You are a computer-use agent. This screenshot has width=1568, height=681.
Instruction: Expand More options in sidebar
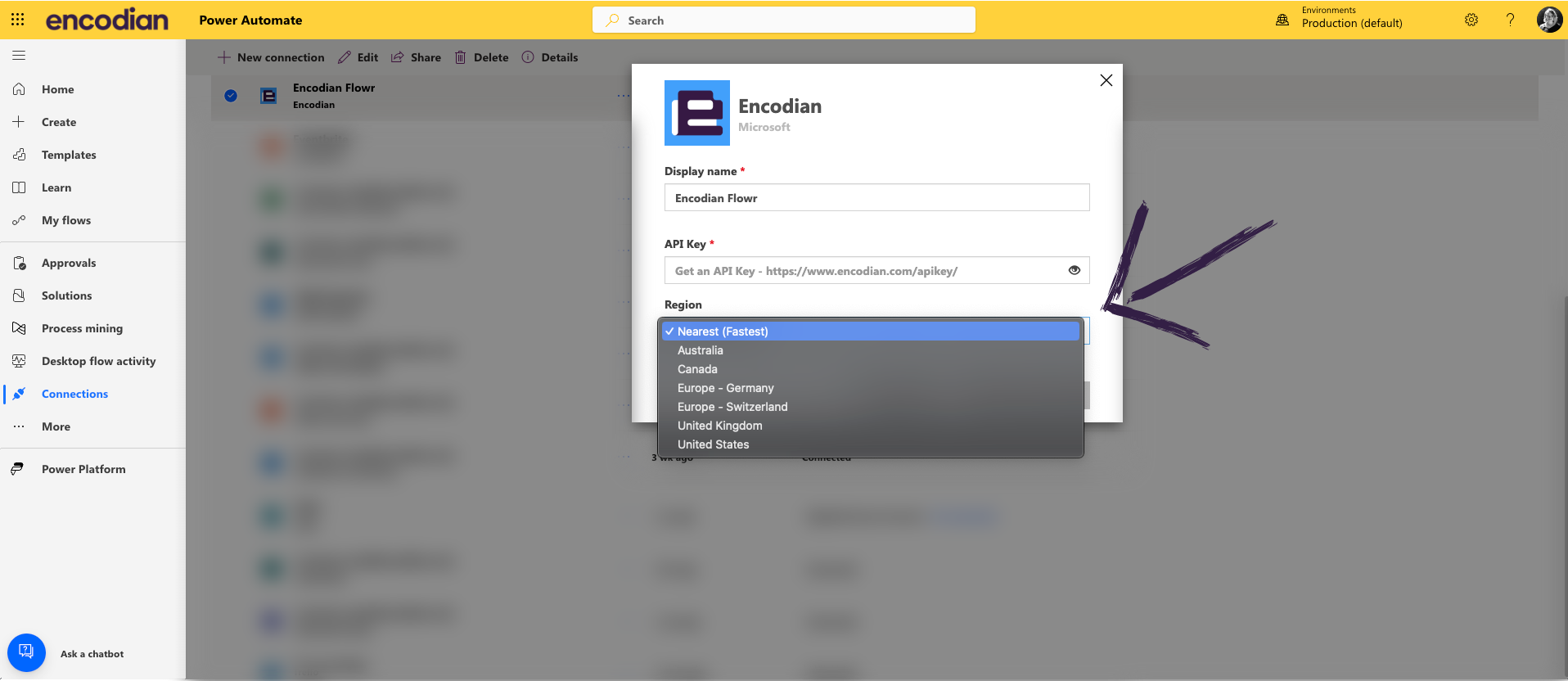pyautogui.click(x=56, y=426)
